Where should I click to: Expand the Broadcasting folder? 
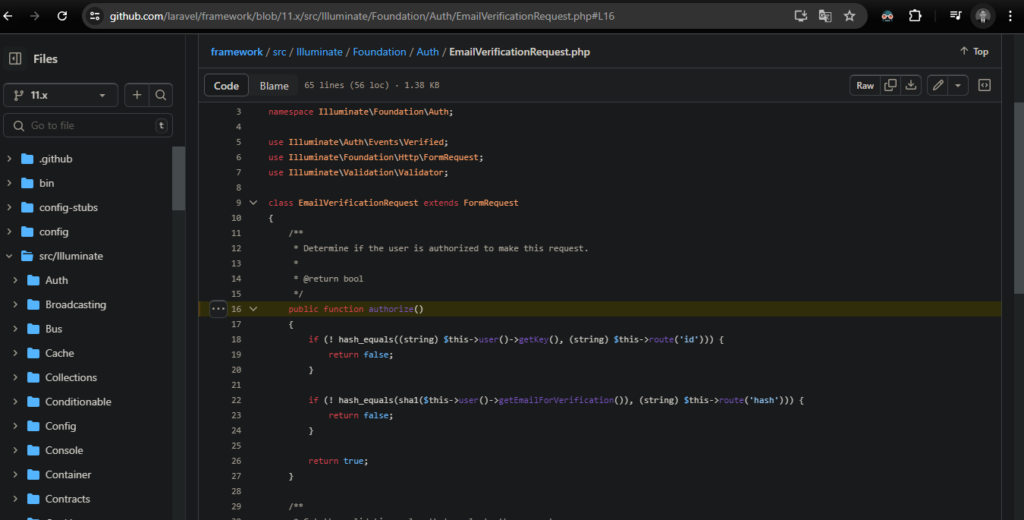pos(16,304)
